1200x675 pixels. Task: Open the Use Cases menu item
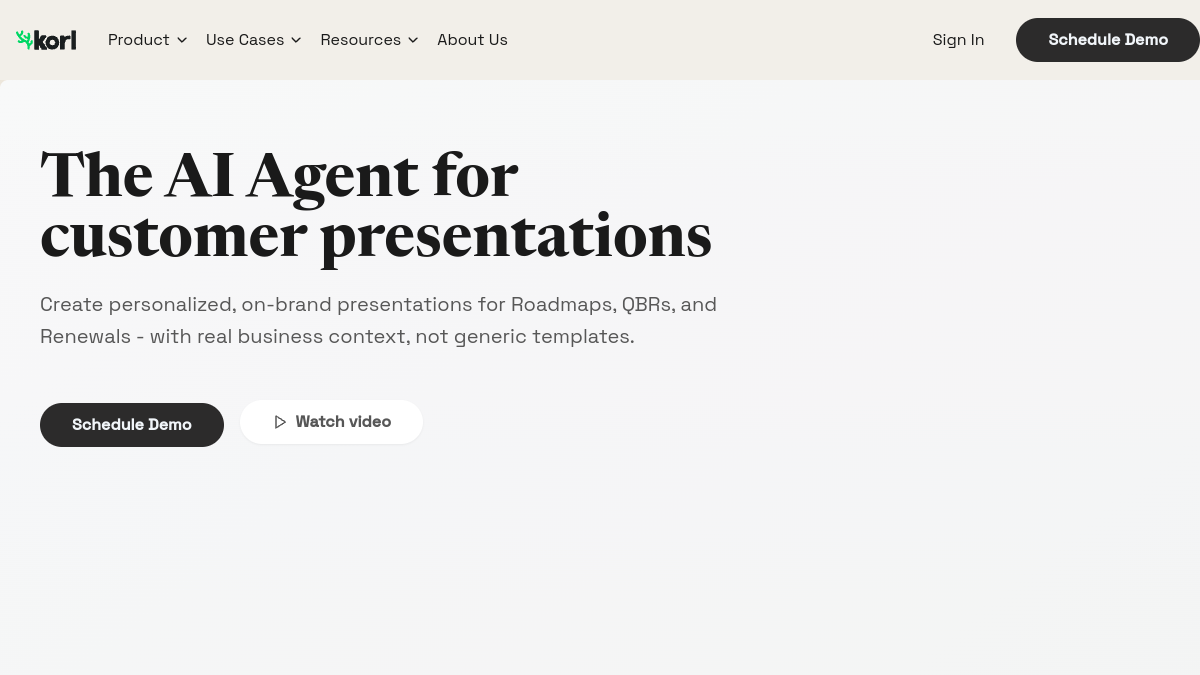(245, 40)
